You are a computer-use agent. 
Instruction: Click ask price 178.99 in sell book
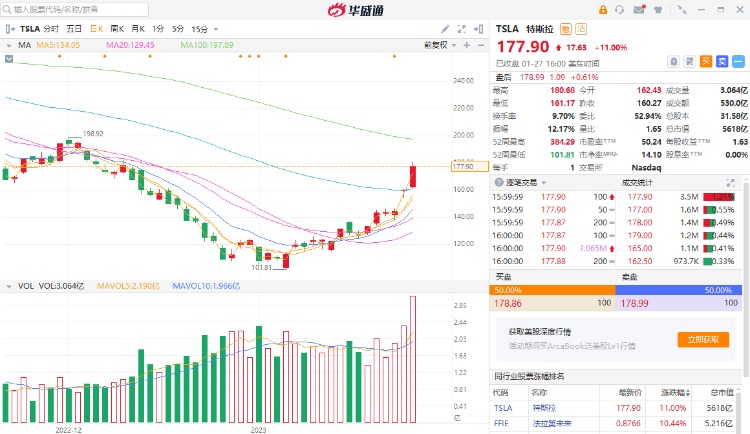coord(635,303)
